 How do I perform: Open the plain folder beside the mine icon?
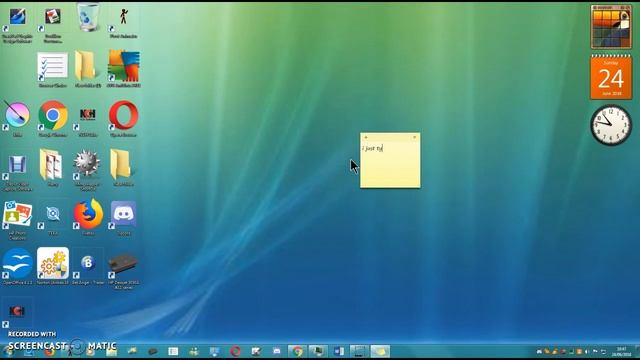click(122, 167)
